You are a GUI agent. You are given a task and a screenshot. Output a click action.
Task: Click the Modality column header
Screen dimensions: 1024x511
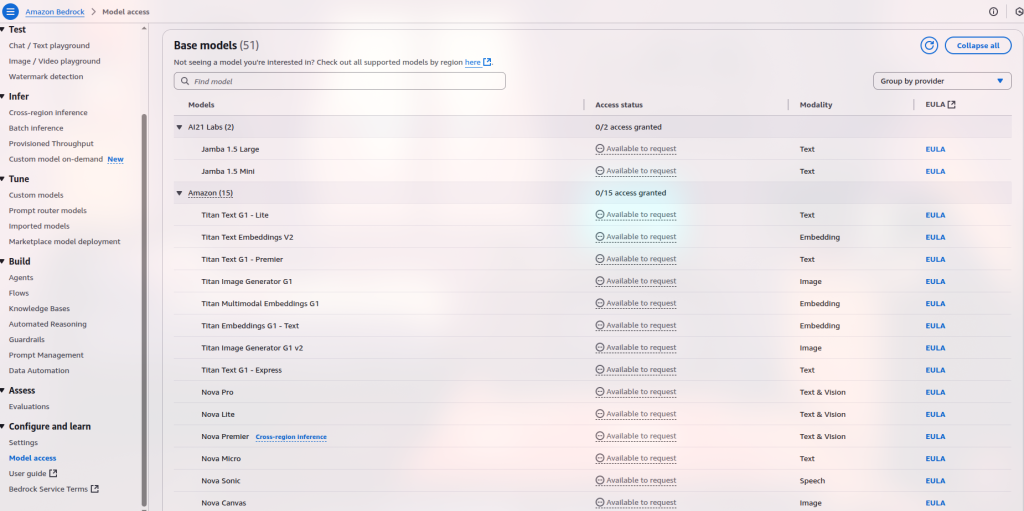pos(816,105)
